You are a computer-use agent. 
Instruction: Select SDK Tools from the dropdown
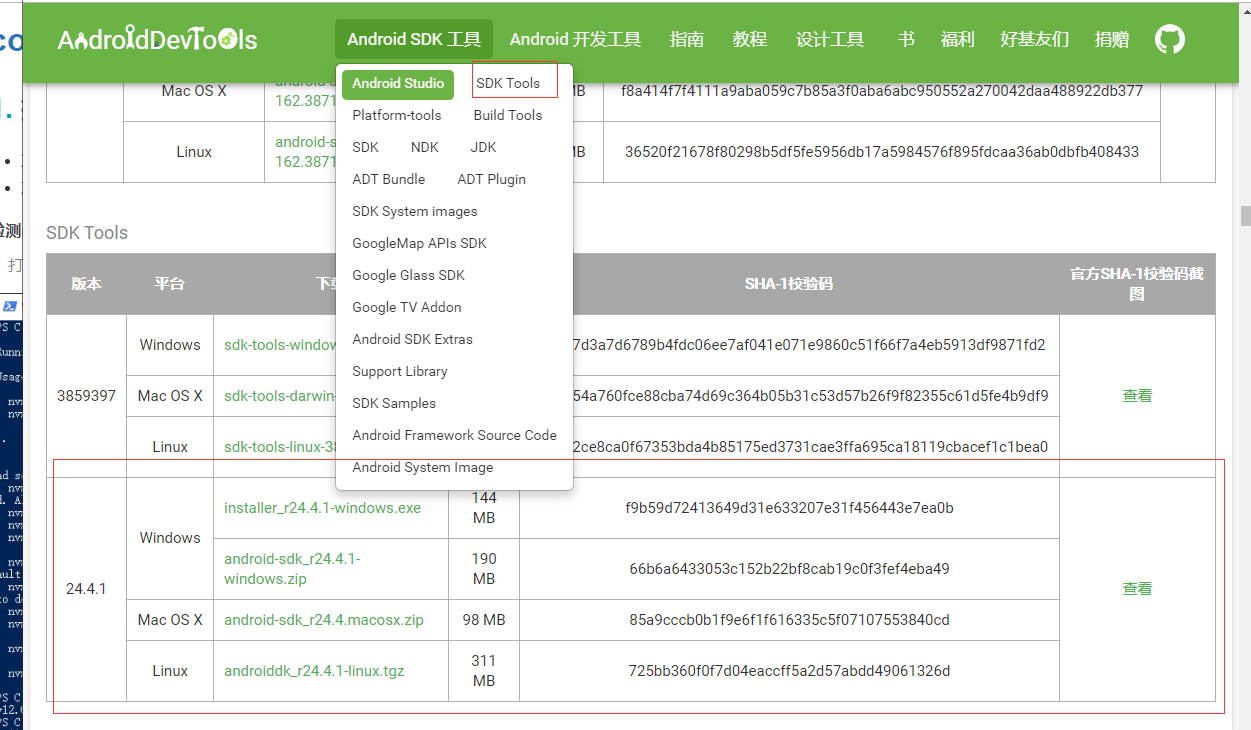(508, 84)
